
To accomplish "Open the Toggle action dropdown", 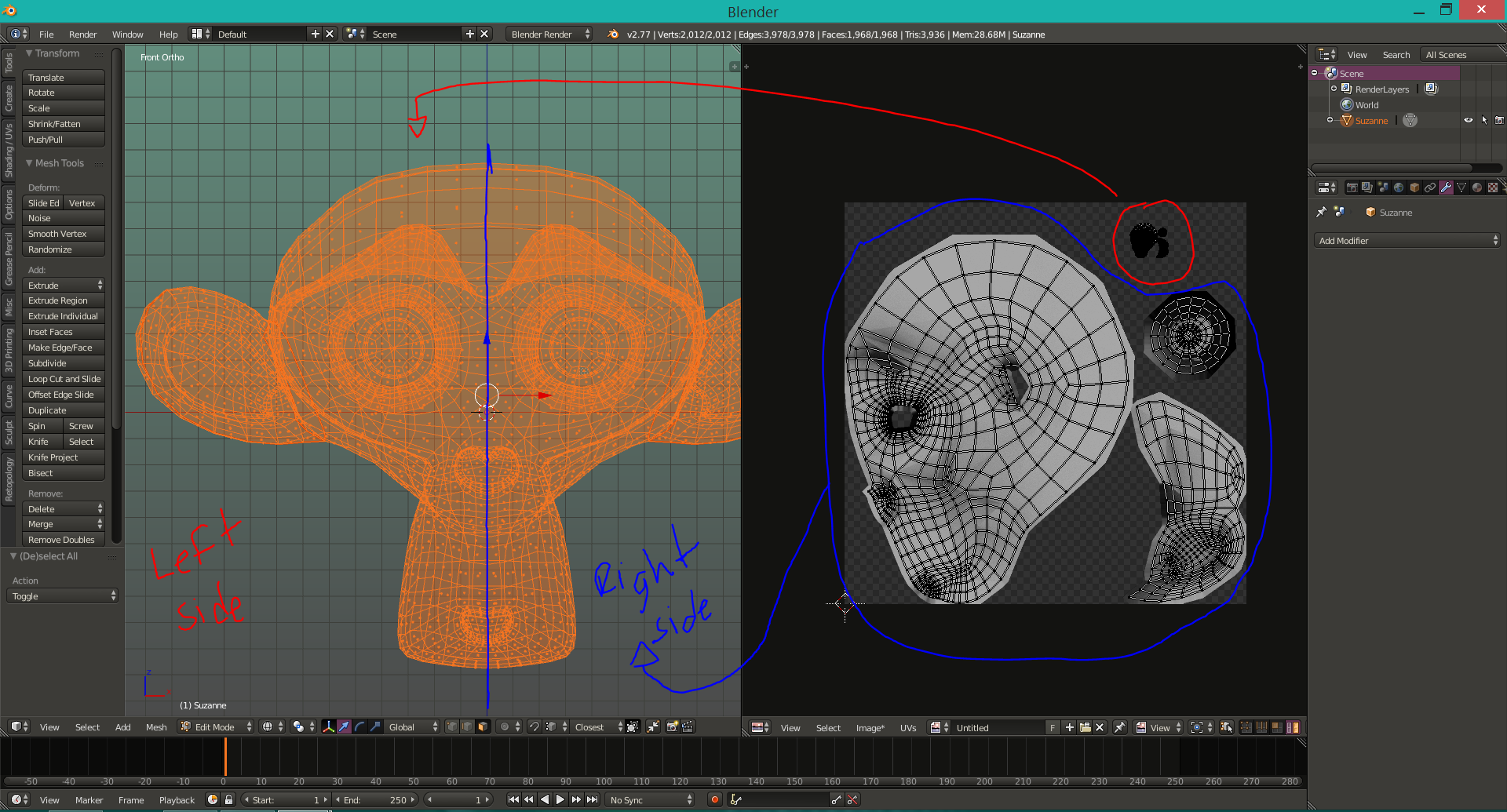I will pyautogui.click(x=63, y=595).
